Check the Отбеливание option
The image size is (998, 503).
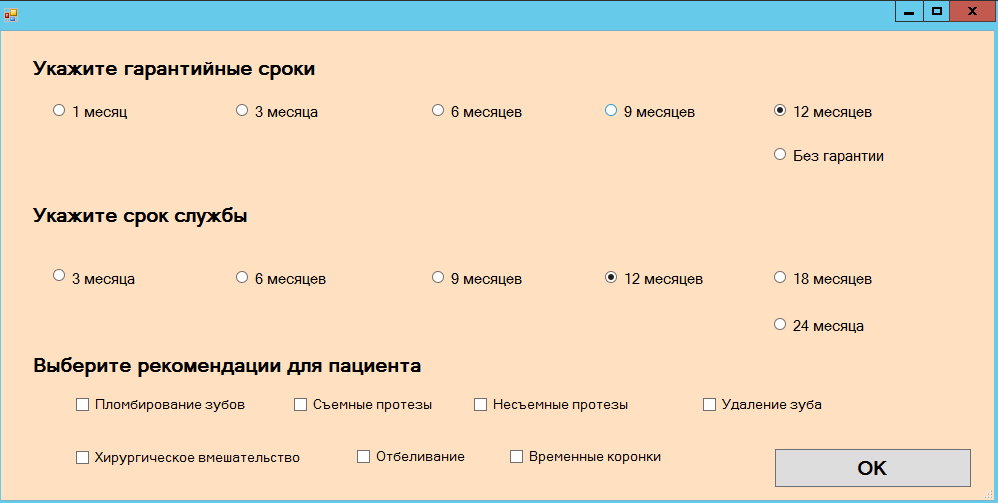click(x=364, y=457)
